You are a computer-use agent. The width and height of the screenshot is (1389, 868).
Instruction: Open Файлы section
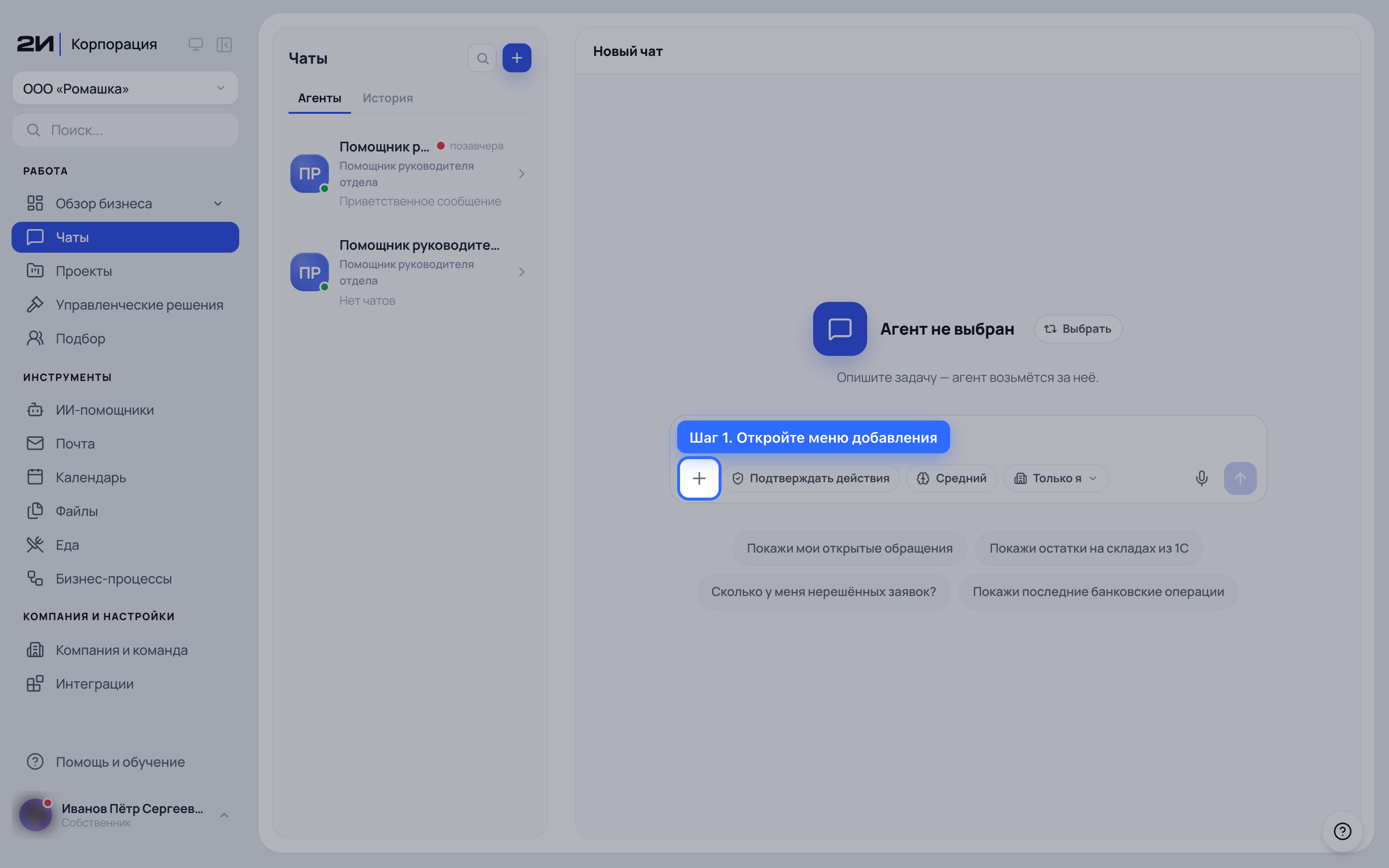(x=125, y=511)
